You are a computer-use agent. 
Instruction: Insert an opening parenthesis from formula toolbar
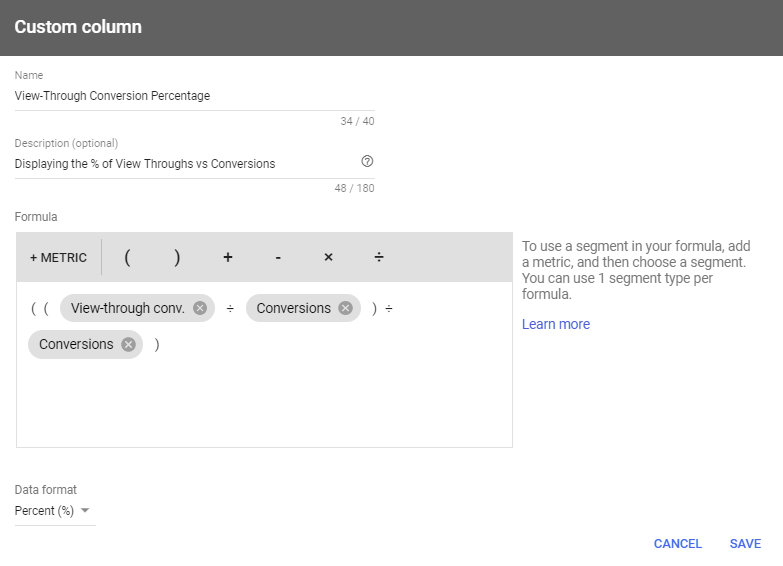127,257
